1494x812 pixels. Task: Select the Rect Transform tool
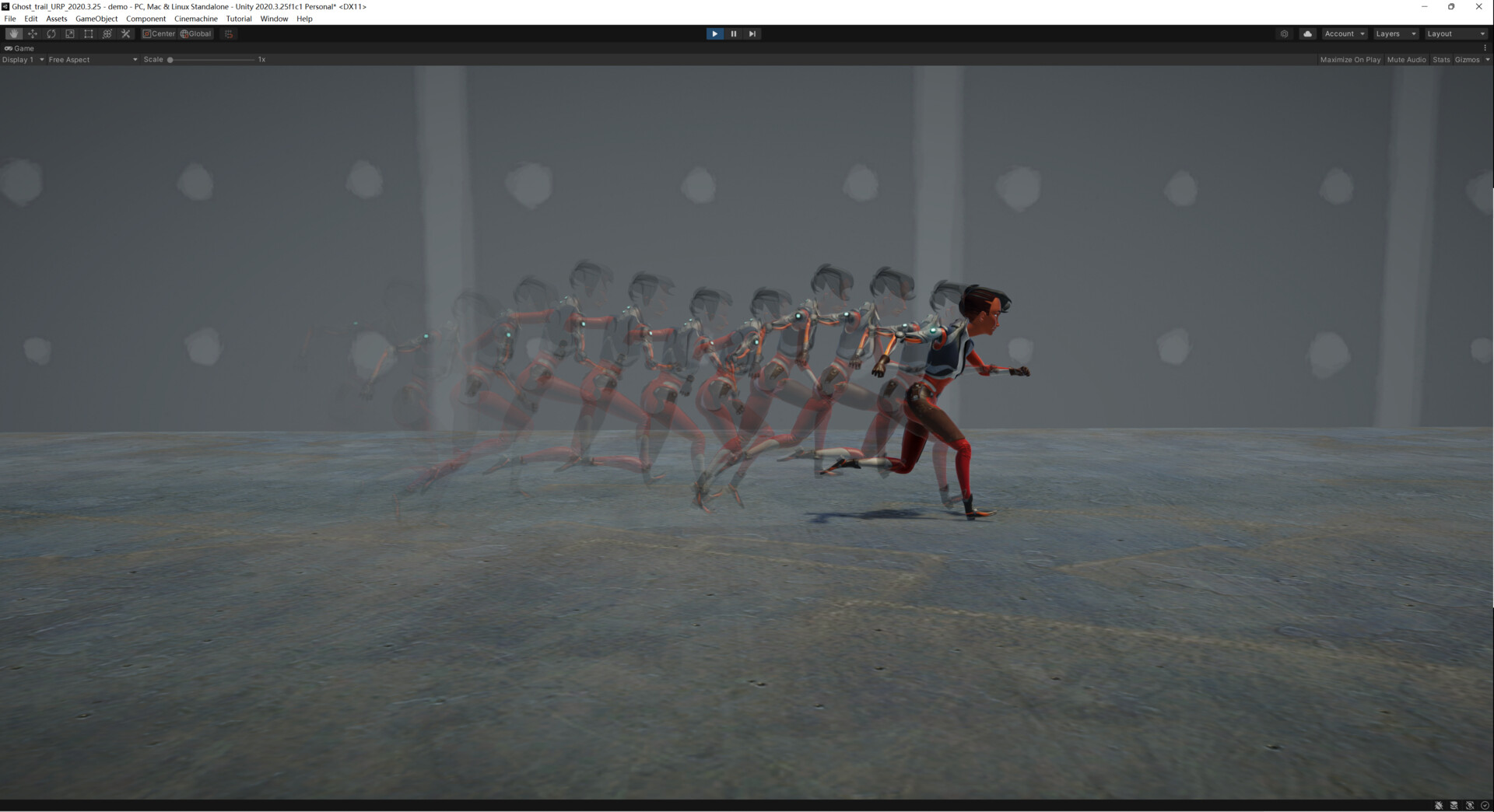coord(88,33)
